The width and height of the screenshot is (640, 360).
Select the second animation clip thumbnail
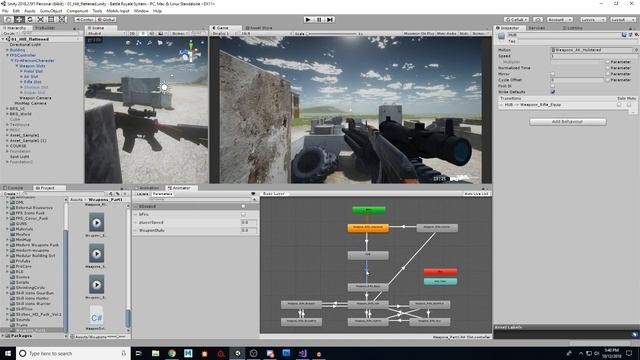[x=97, y=253]
